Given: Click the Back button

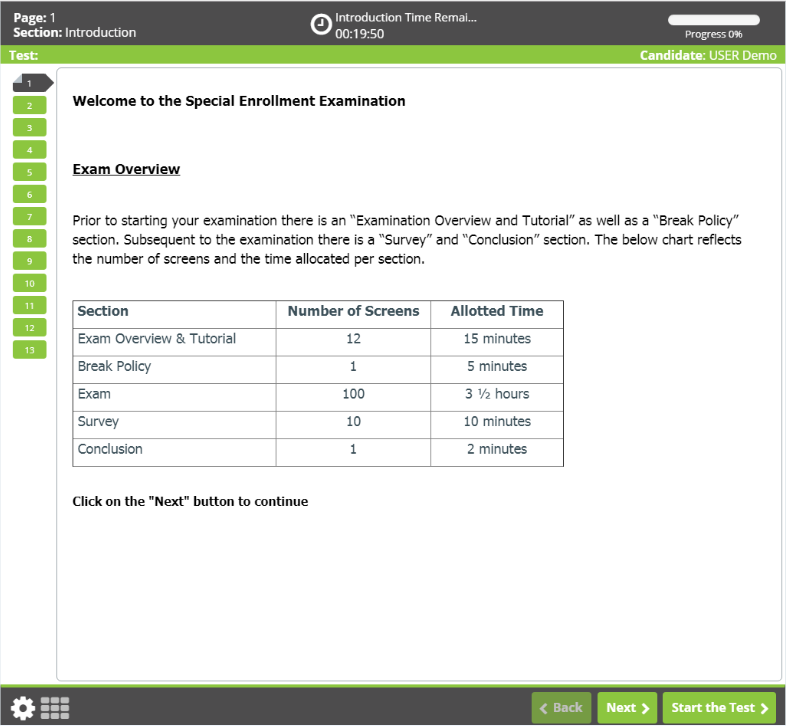Looking at the screenshot, I should (x=561, y=708).
